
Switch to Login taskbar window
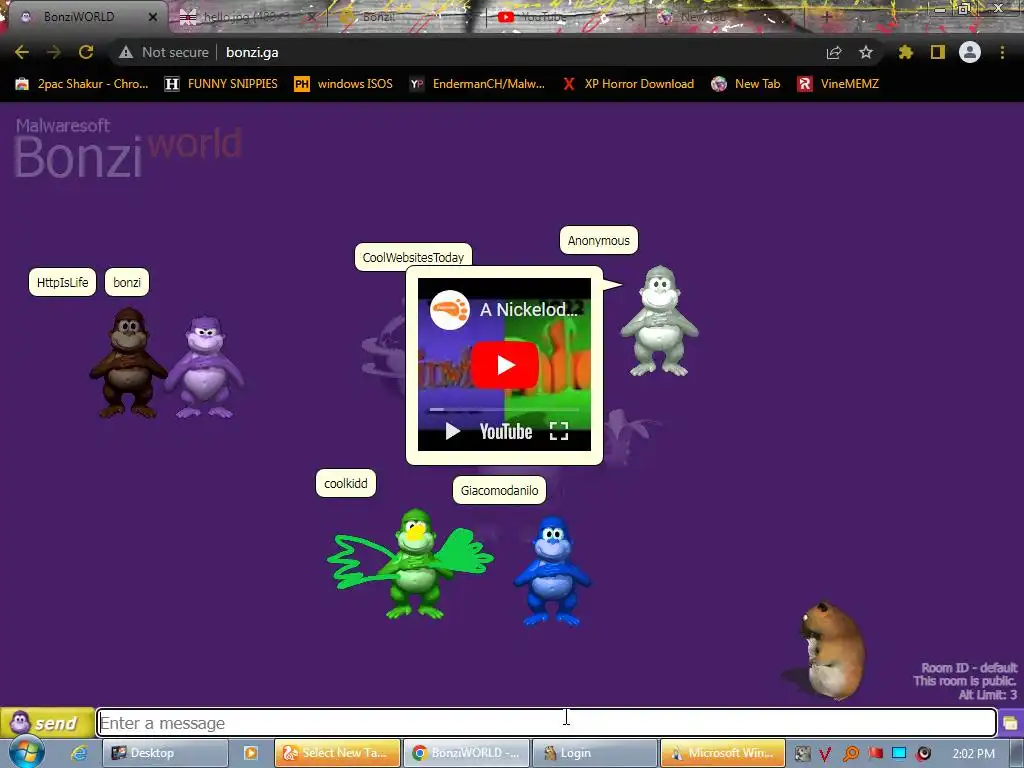point(594,753)
